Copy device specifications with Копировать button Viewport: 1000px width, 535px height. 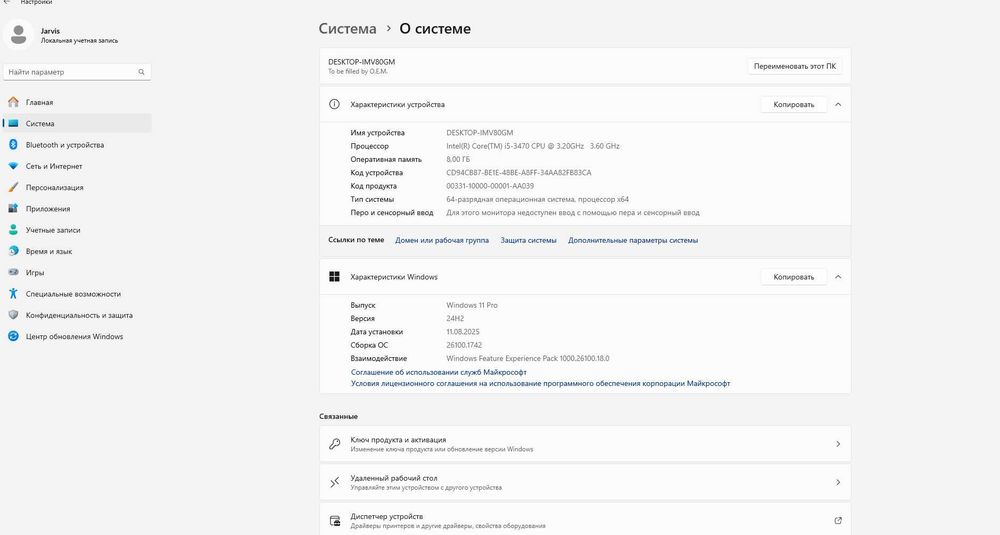794,104
